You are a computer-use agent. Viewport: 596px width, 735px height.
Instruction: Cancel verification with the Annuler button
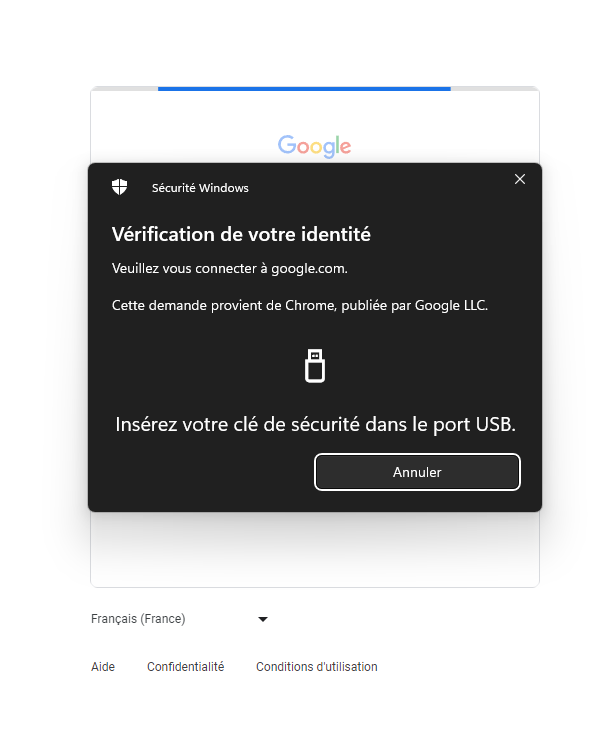[417, 472]
